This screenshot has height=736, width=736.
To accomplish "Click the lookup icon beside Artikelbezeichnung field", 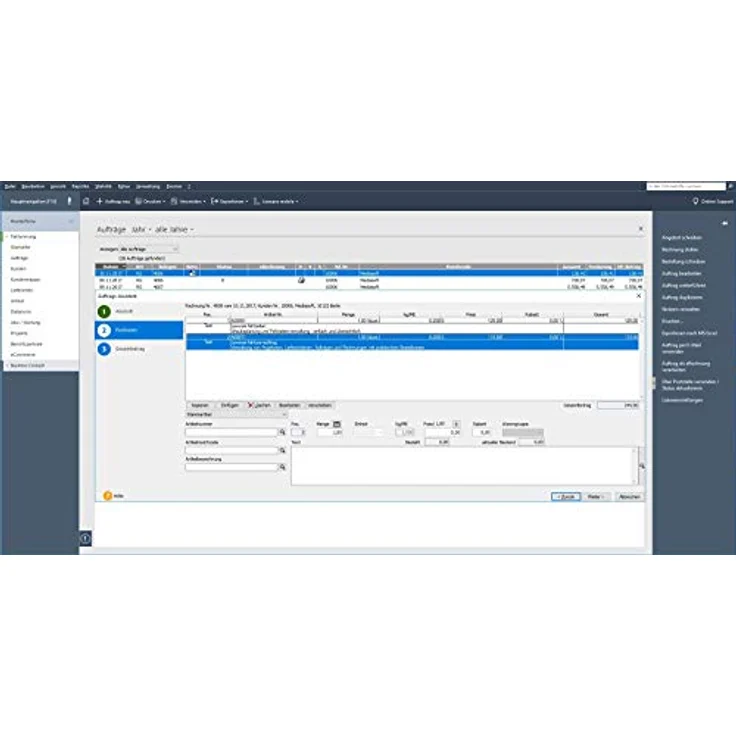I will (x=283, y=467).
